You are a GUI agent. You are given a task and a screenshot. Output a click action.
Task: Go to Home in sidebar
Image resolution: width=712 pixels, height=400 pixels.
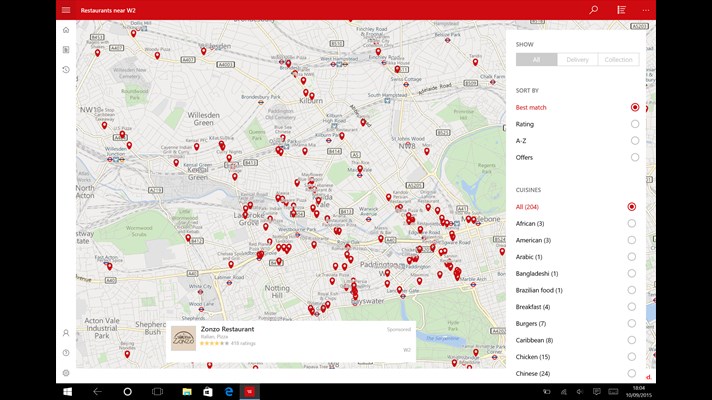[x=66, y=30]
